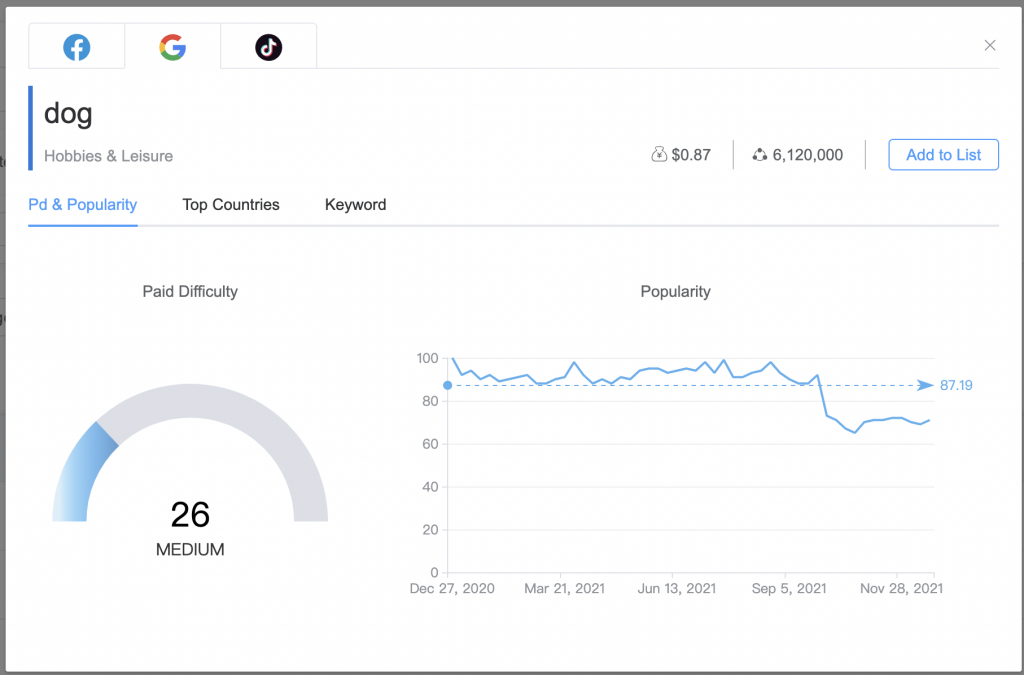Image resolution: width=1024 pixels, height=675 pixels.
Task: Switch to the Google platform icon
Action: 172,46
